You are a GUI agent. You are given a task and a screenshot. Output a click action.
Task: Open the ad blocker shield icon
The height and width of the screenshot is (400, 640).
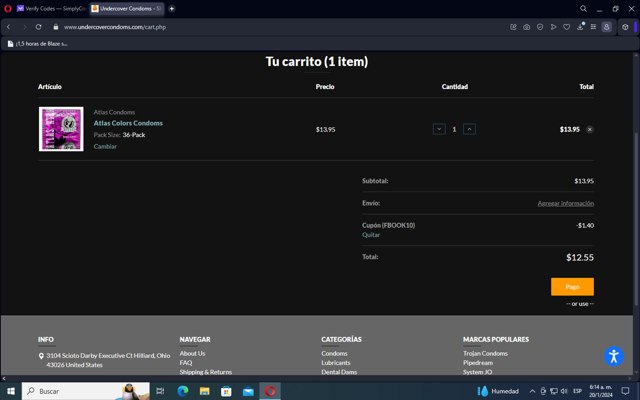(x=540, y=27)
